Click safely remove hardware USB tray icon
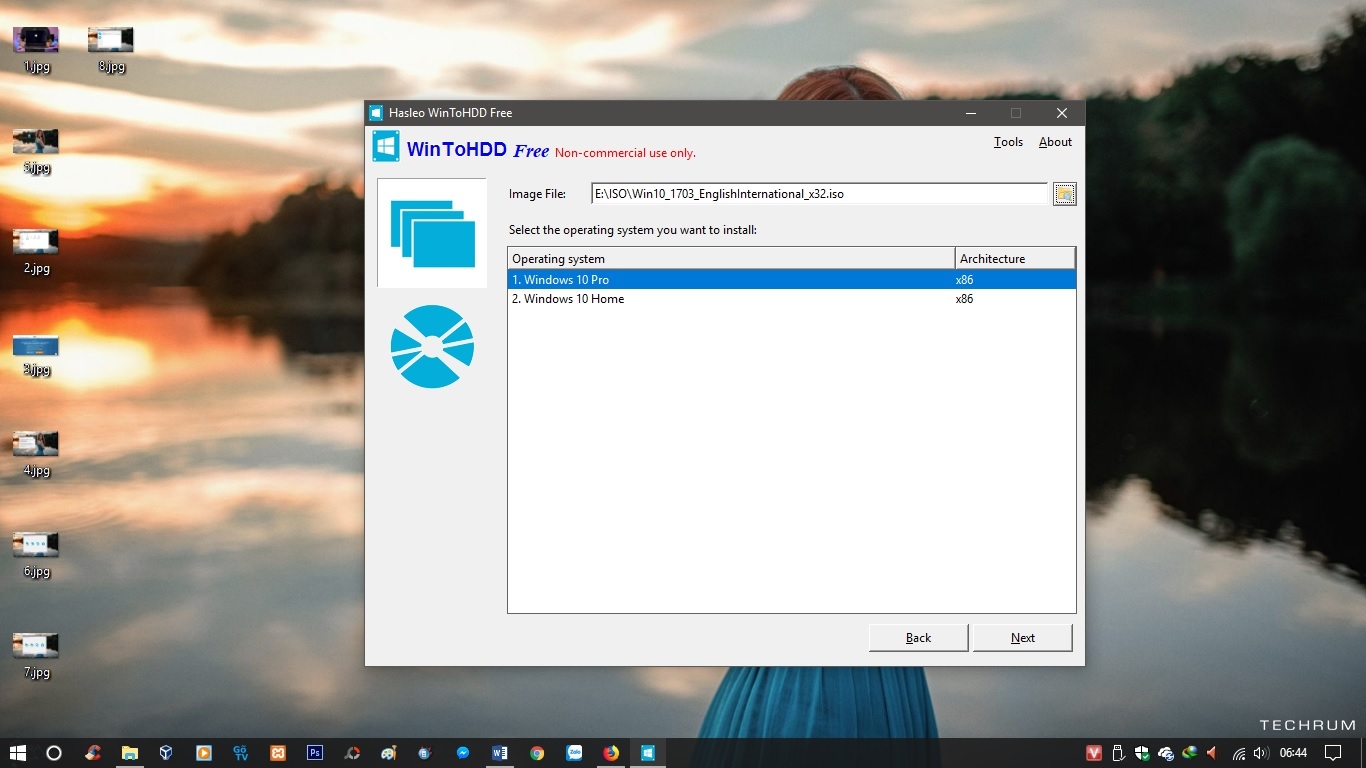Image resolution: width=1366 pixels, height=768 pixels. tap(1118, 753)
